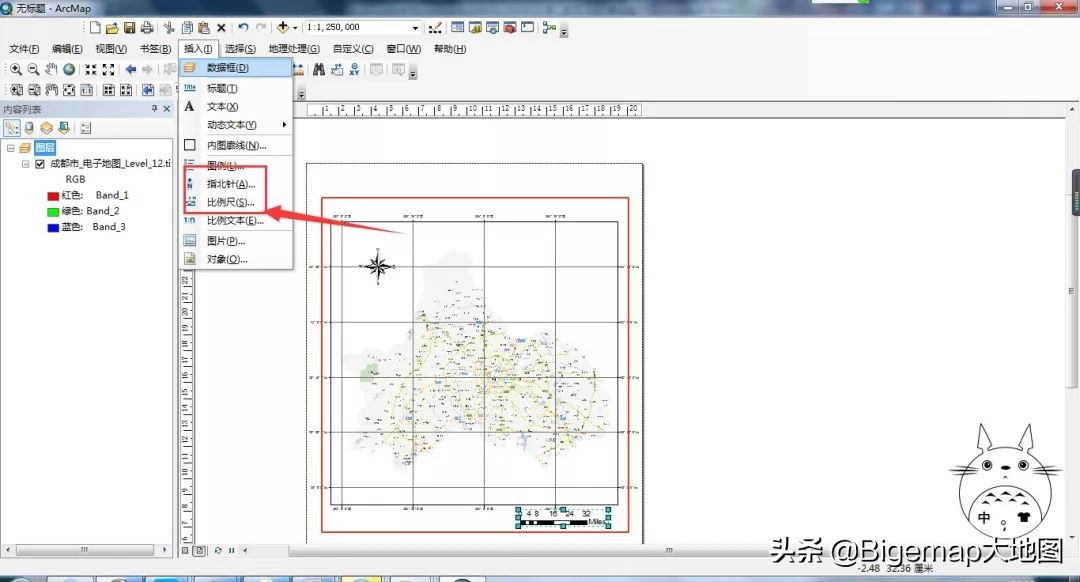Image resolution: width=1080 pixels, height=582 pixels.
Task: Collapse the 成都市_电子地图_Level_12 layer legend
Action: [x=25, y=163]
